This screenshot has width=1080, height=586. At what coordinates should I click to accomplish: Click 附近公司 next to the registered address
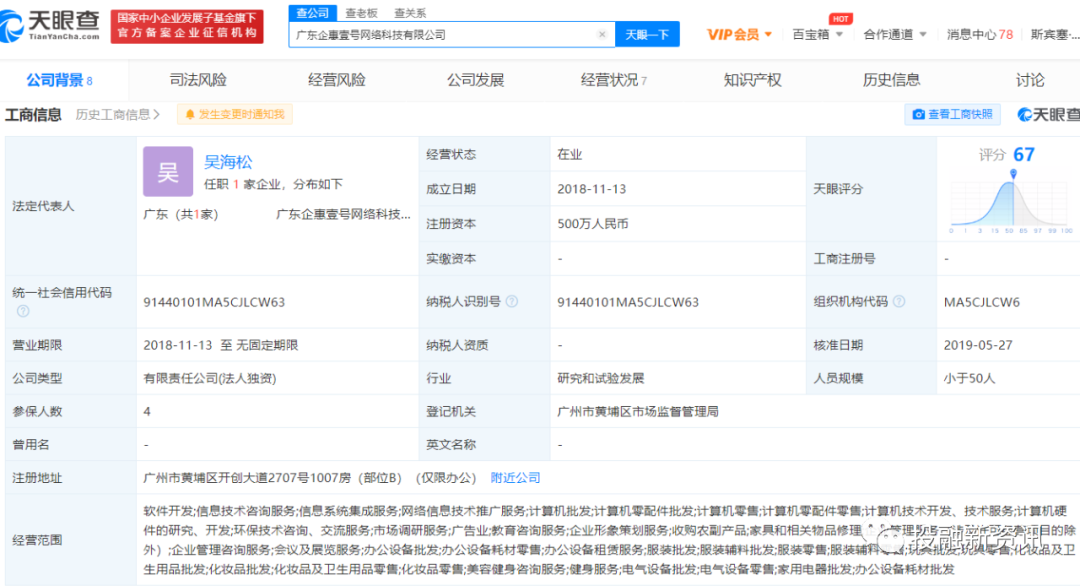(515, 478)
